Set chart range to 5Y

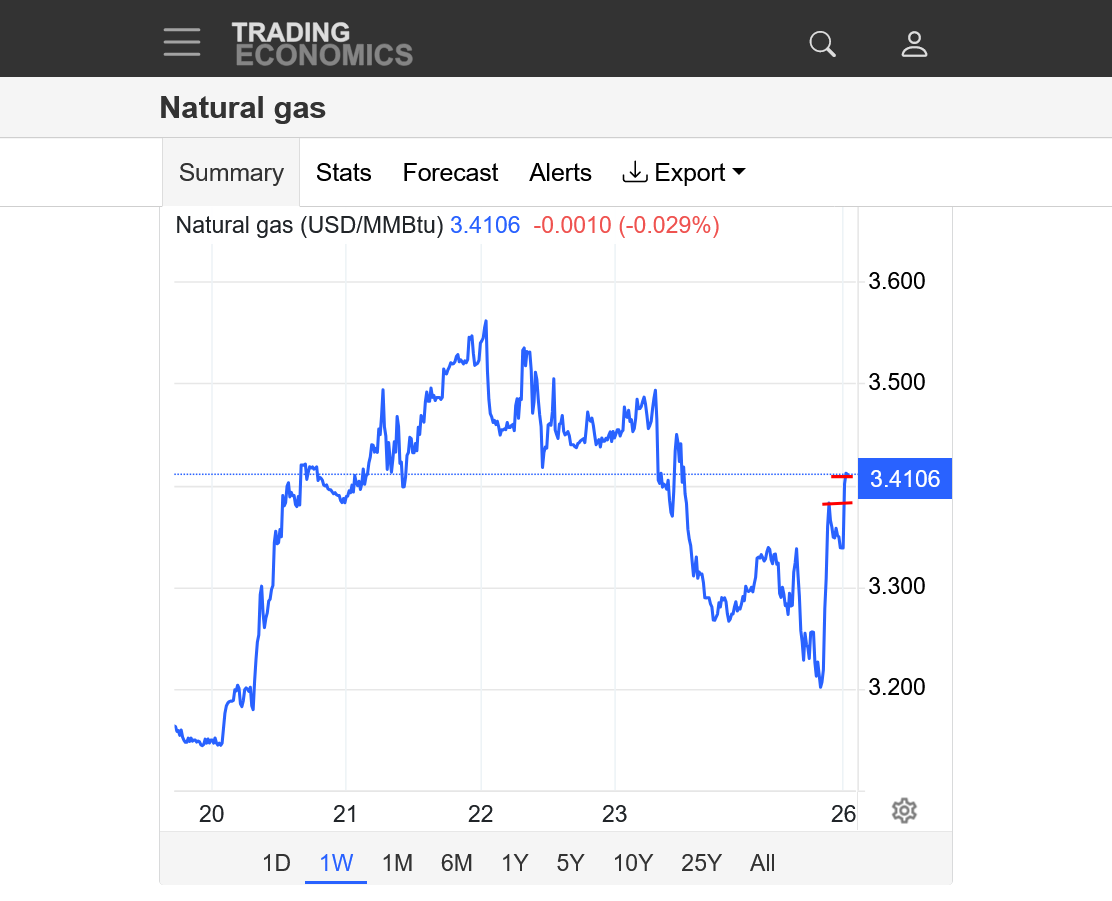pyautogui.click(x=570, y=863)
